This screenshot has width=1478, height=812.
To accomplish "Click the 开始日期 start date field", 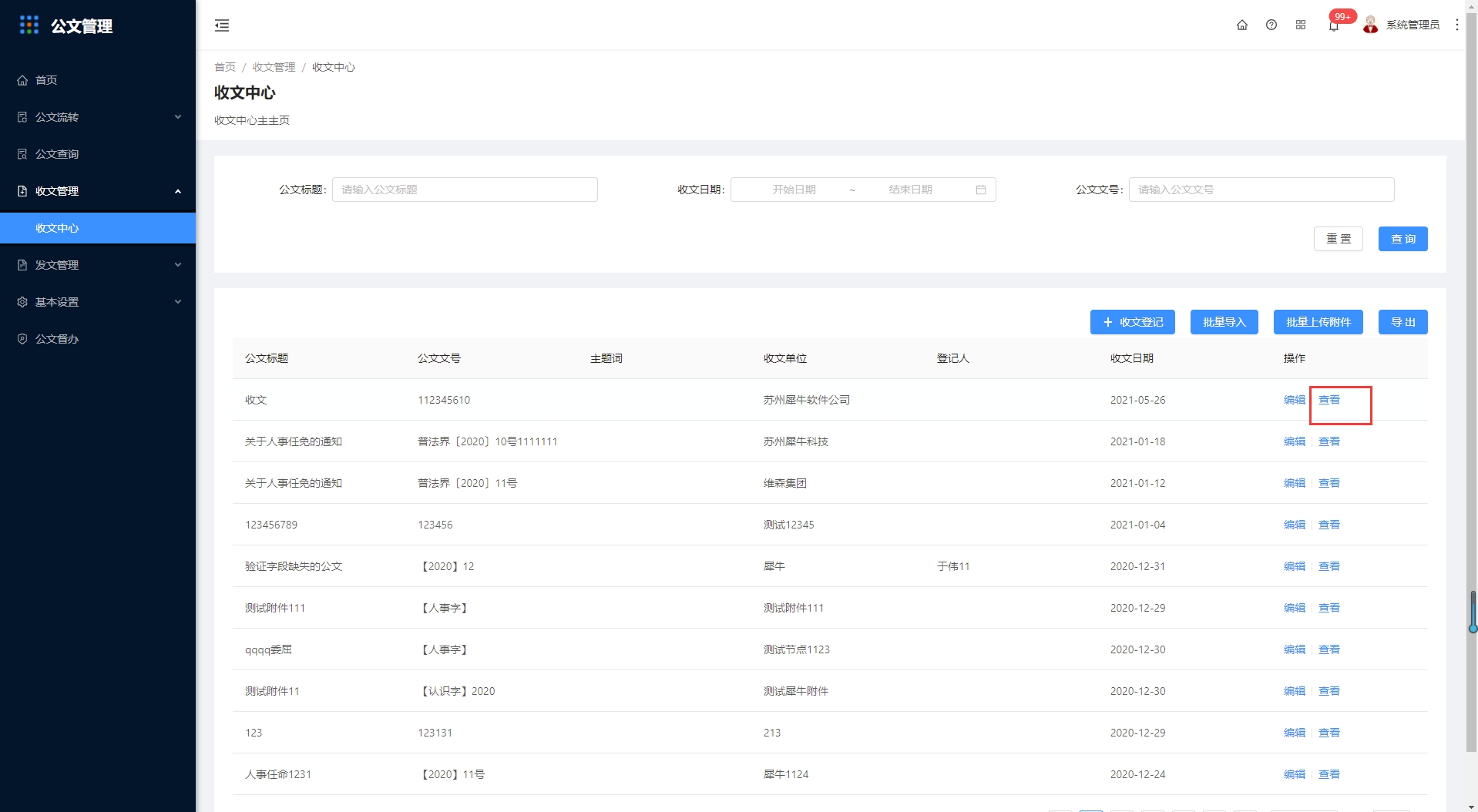I will pos(794,190).
